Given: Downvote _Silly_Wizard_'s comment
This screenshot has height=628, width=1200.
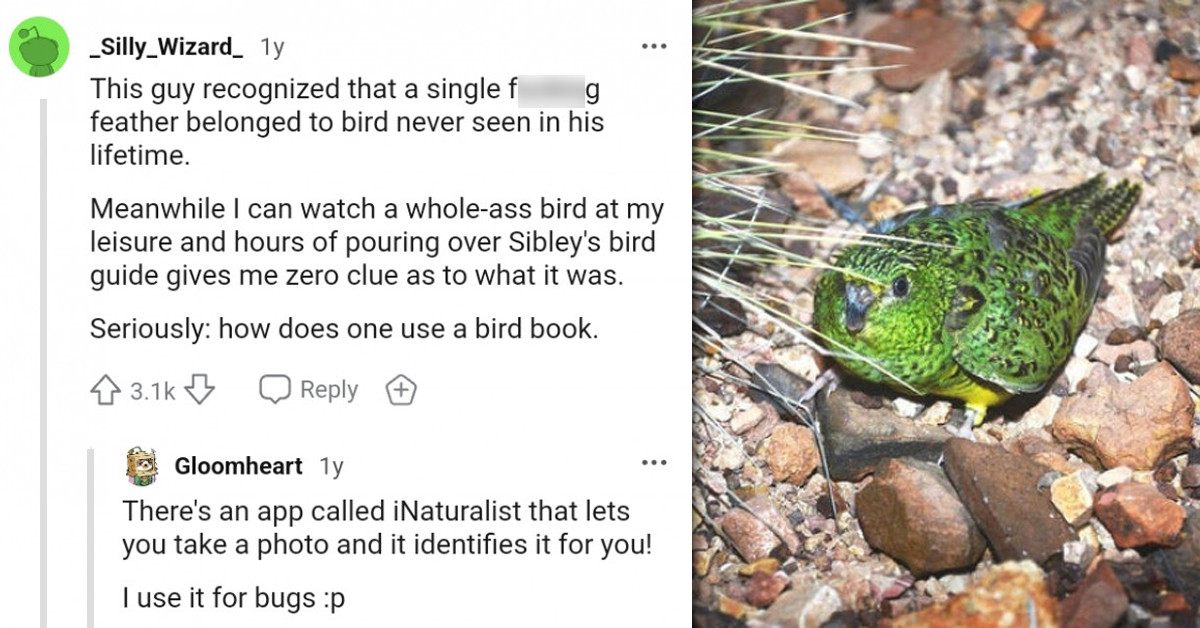Looking at the screenshot, I should tap(198, 390).
